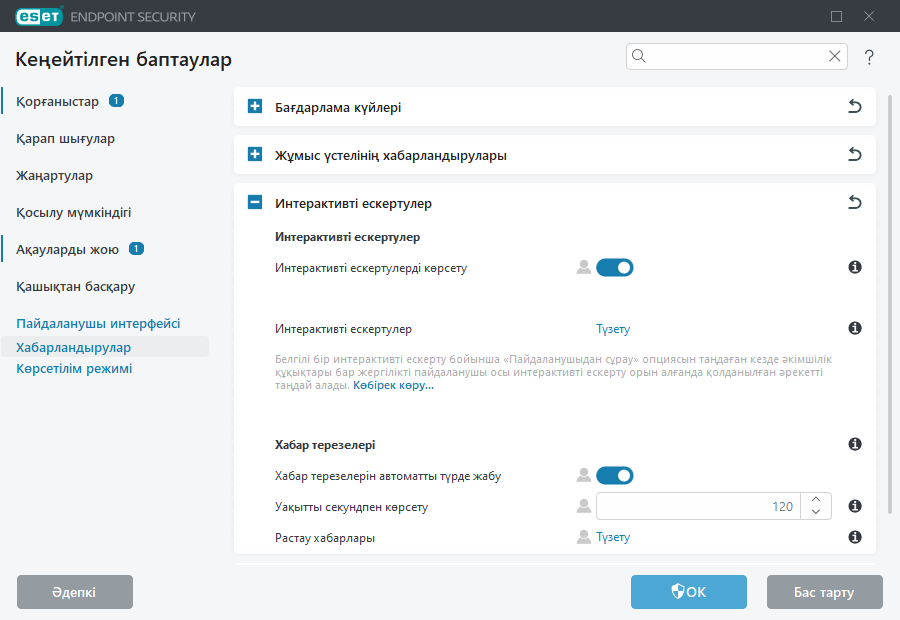This screenshot has width=900, height=620.
Task: Clear the search box with the X icon
Action: 835,56
